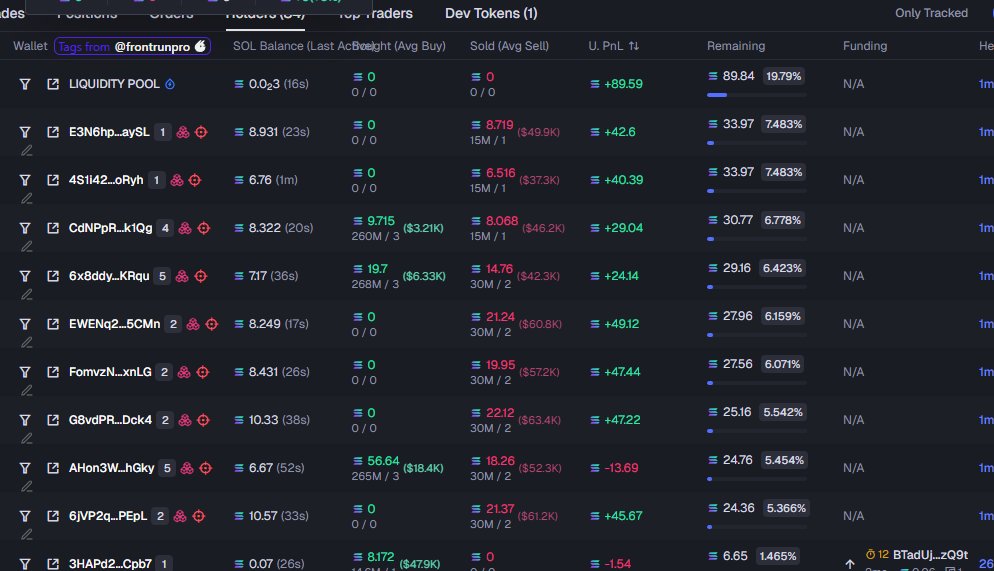Click the 19.79% remaining badge

point(784,76)
